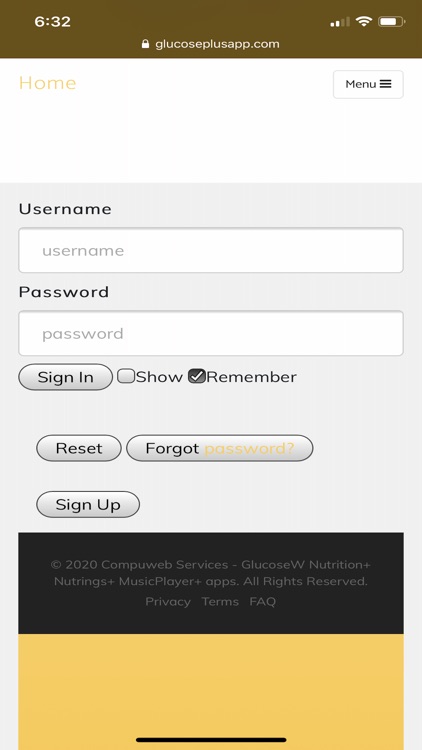Open the Privacy footer link
Screen dimensions: 422x750
pyautogui.click(x=168, y=602)
